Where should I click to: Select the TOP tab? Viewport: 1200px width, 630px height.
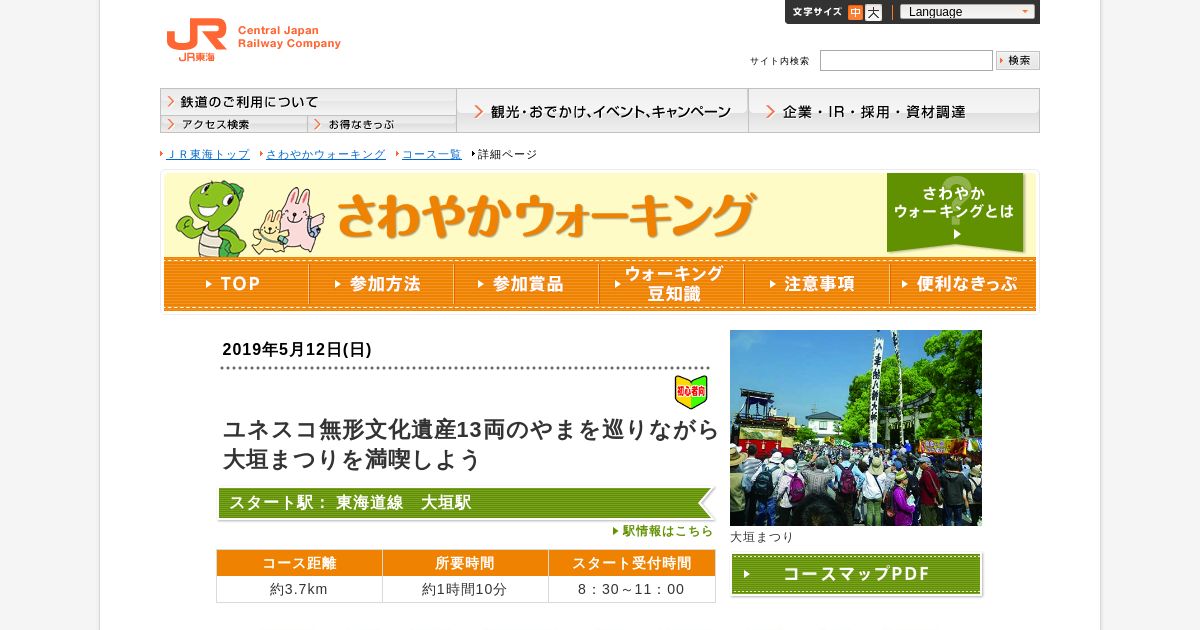pyautogui.click(x=236, y=284)
